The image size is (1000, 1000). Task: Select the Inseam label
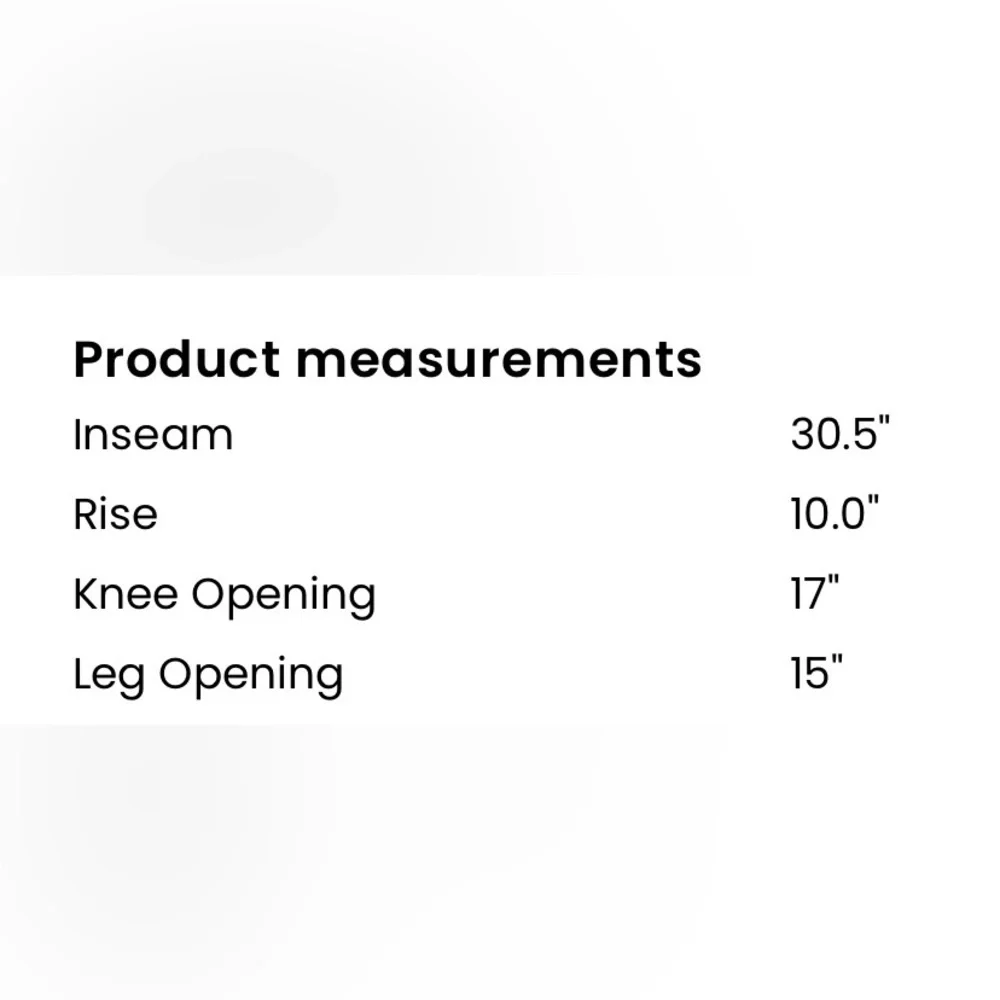pos(153,436)
